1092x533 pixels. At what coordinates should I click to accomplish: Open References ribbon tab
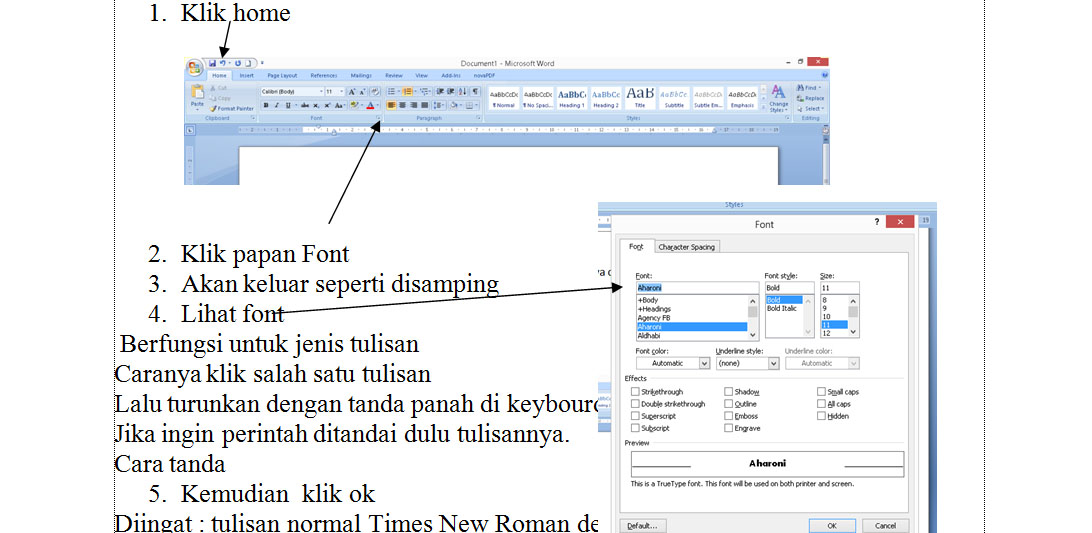(324, 76)
